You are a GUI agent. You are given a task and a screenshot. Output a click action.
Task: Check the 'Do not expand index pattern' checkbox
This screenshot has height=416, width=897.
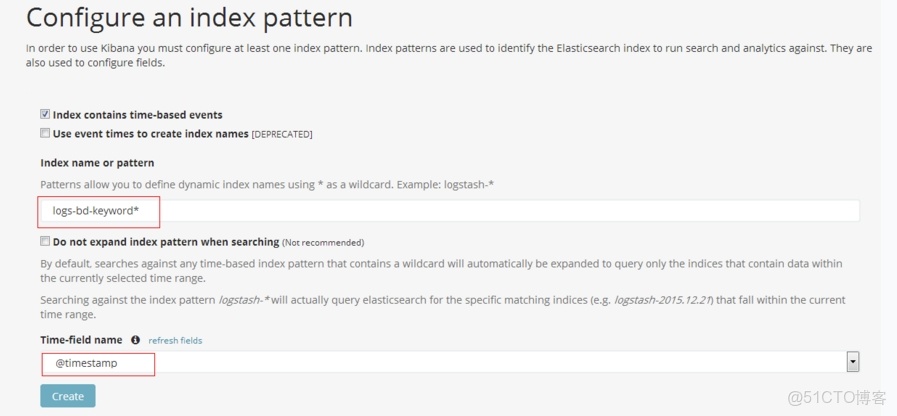(x=45, y=241)
